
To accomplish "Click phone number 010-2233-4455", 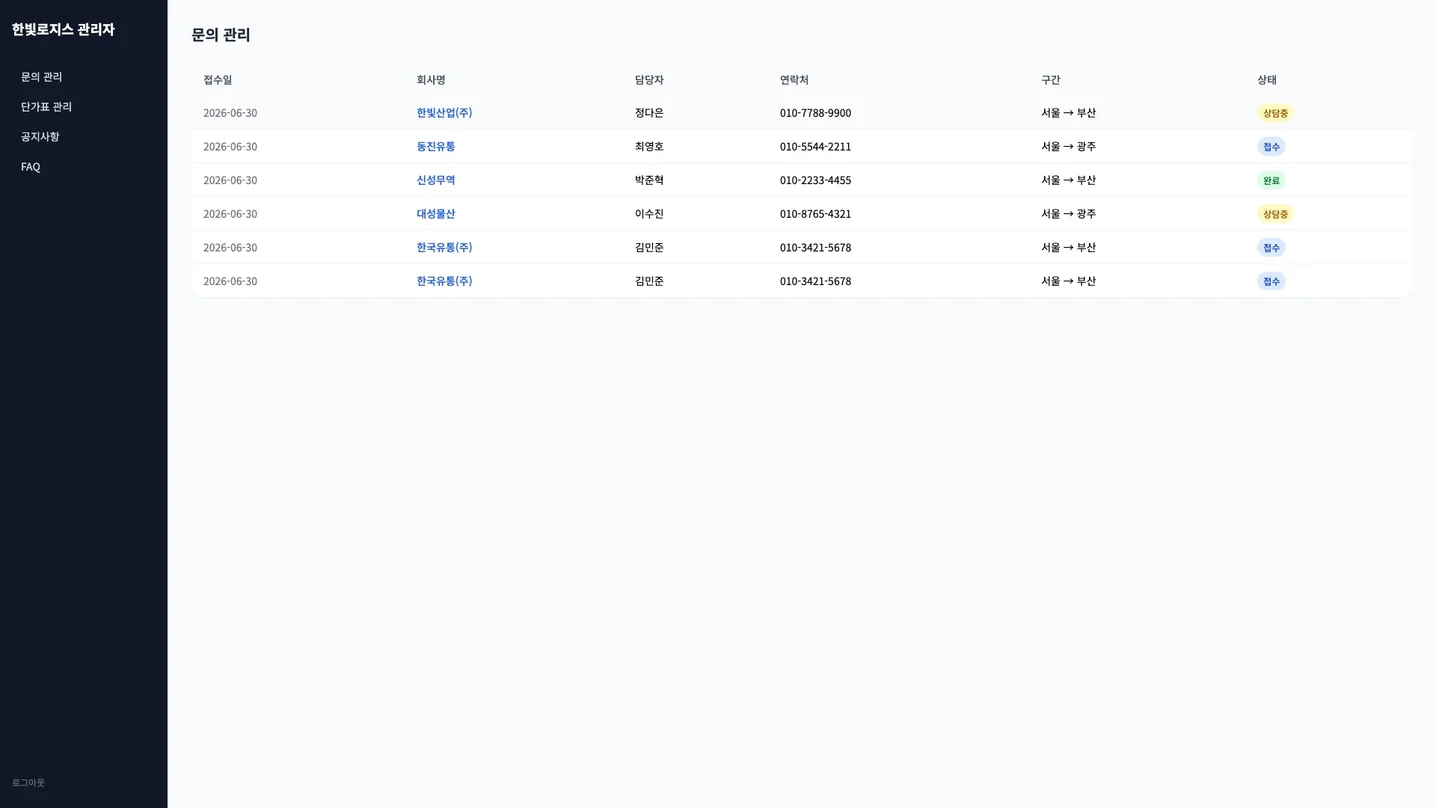I will (x=816, y=181).
